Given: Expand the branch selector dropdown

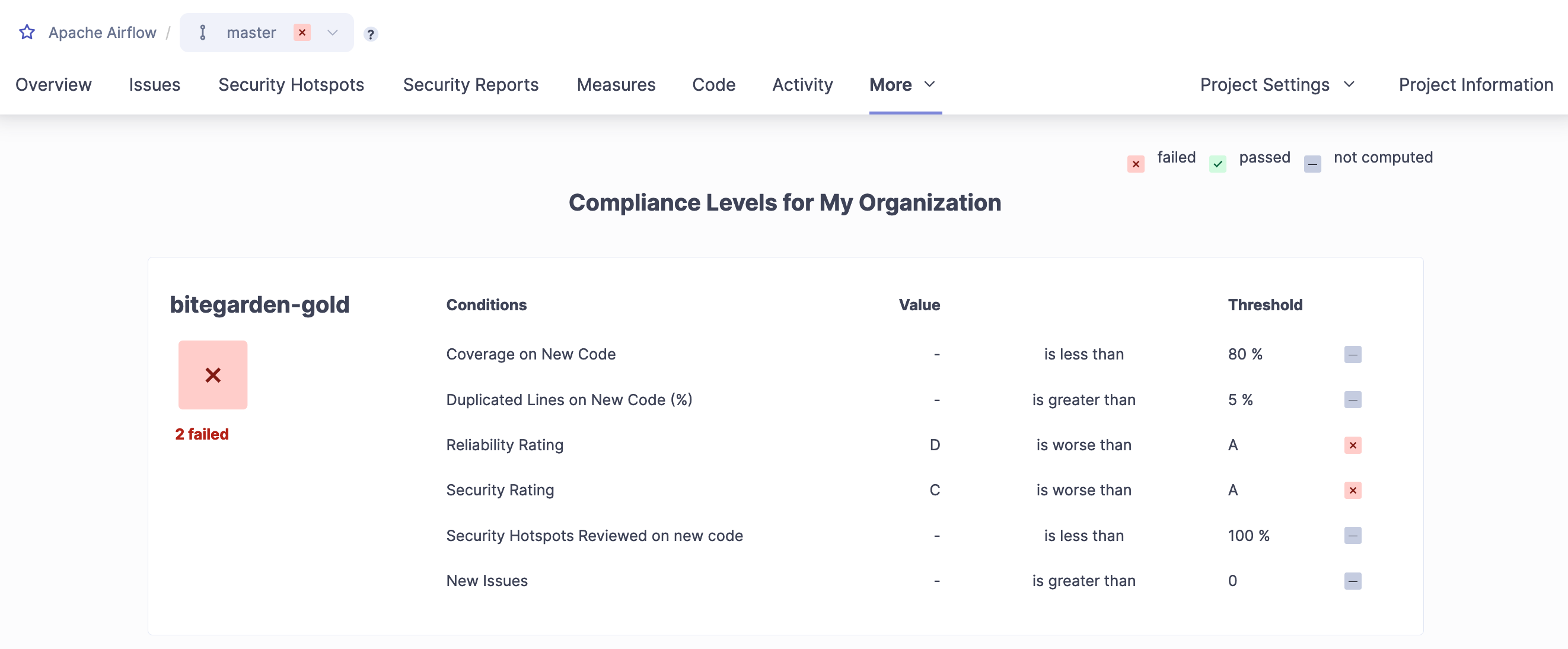Looking at the screenshot, I should click(332, 33).
